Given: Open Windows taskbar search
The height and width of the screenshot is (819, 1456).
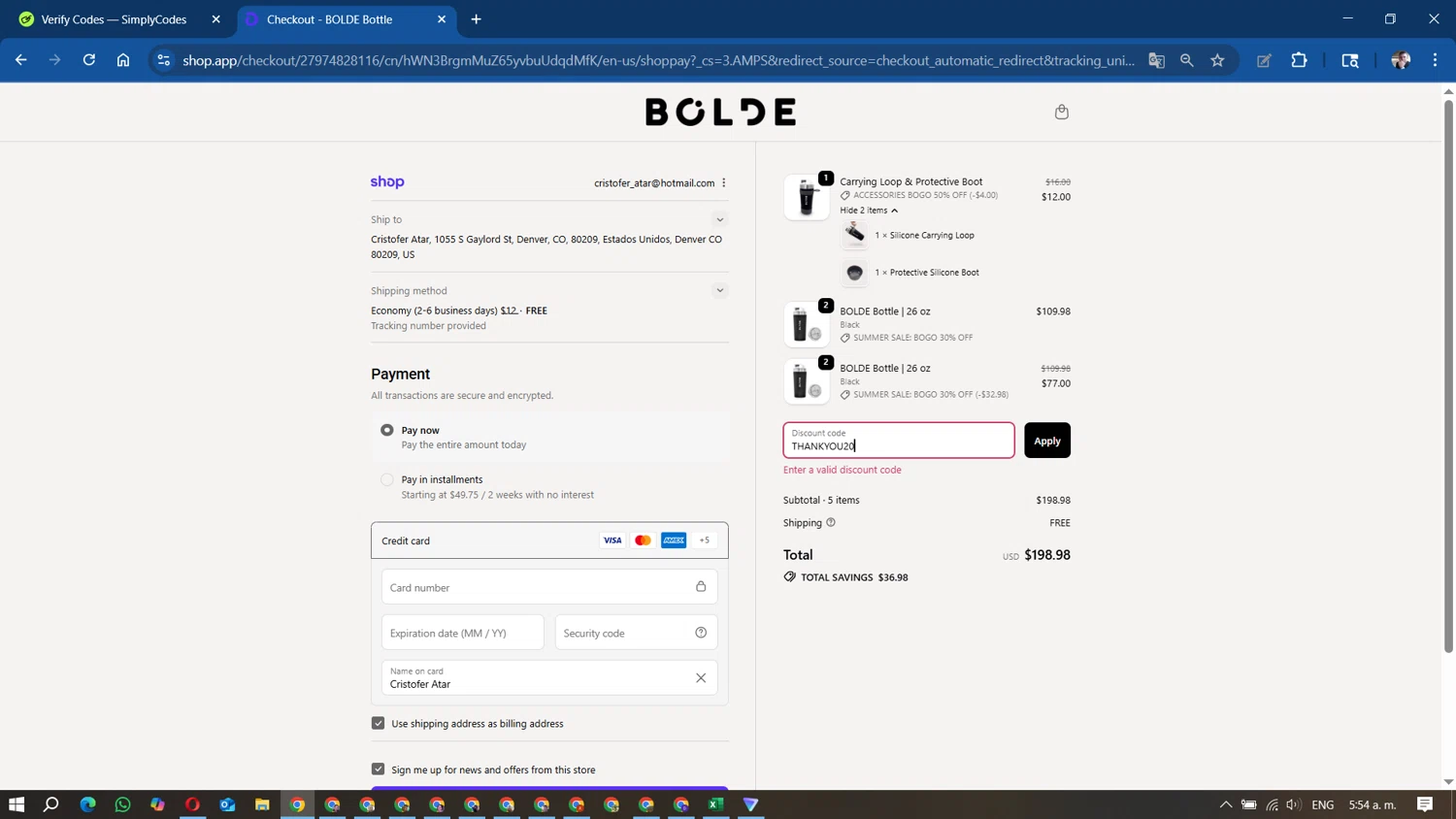Looking at the screenshot, I should pyautogui.click(x=51, y=804).
